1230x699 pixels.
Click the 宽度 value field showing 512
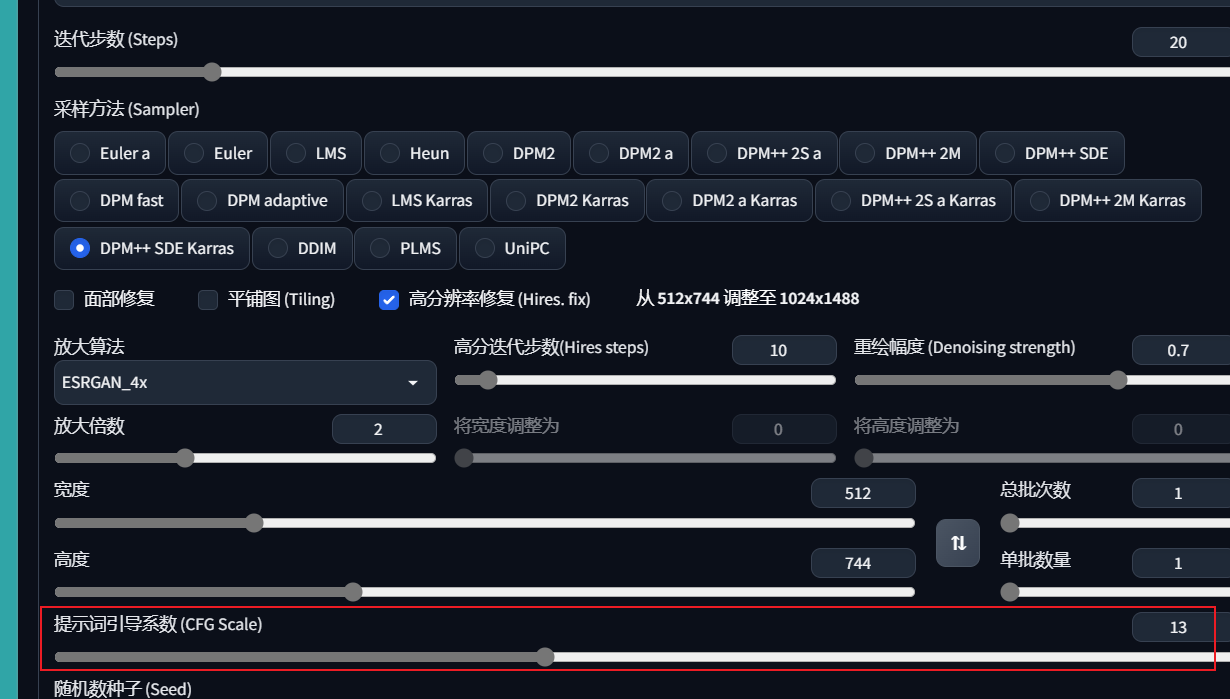(x=862, y=493)
